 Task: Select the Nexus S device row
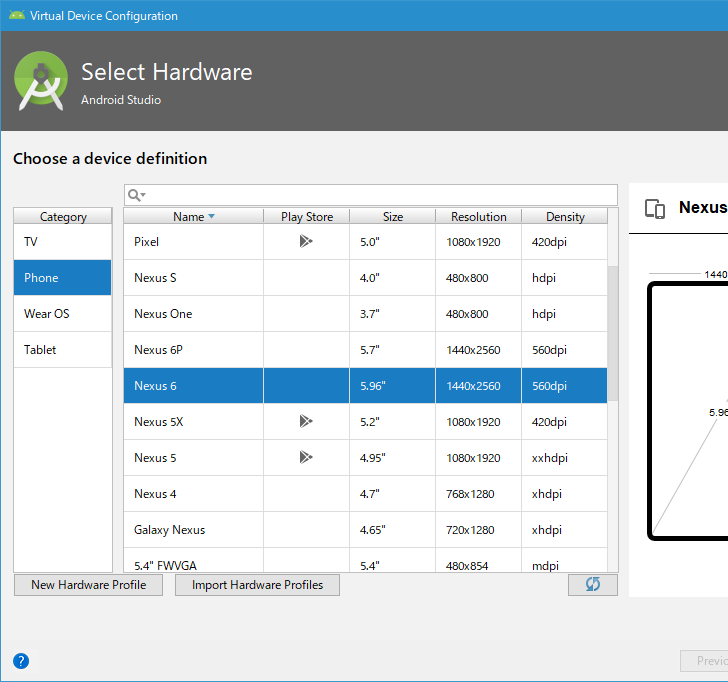365,278
